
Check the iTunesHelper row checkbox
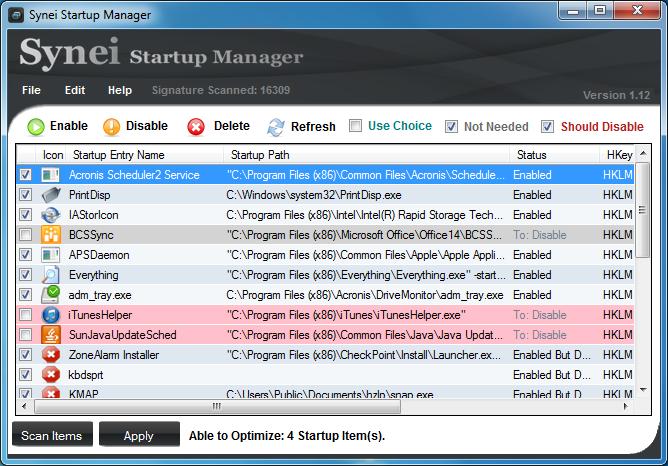[26, 315]
